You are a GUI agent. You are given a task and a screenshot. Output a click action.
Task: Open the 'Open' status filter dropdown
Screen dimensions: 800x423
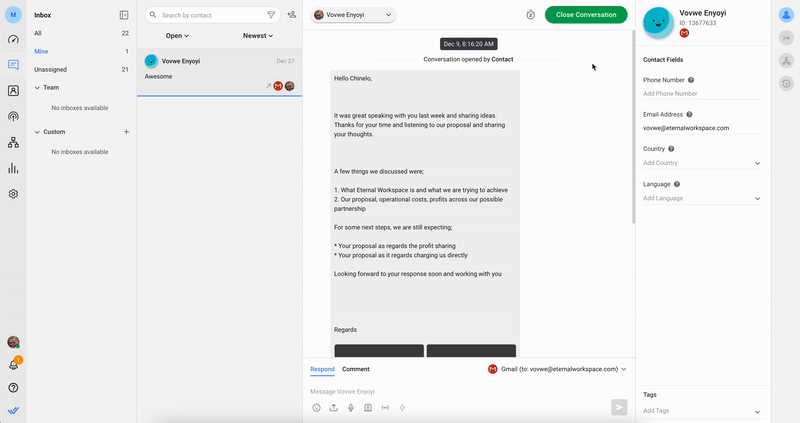pyautogui.click(x=177, y=36)
